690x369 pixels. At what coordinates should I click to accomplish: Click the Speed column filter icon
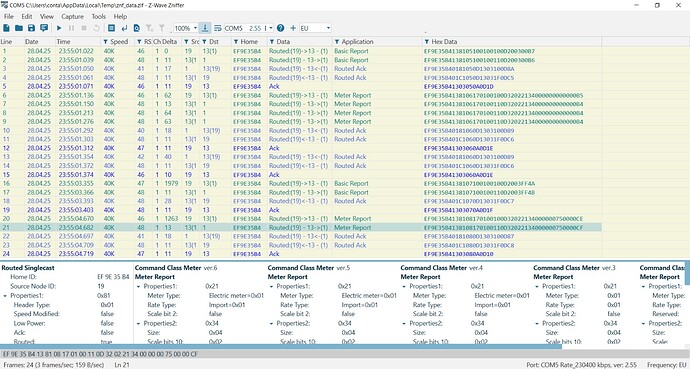coord(105,42)
